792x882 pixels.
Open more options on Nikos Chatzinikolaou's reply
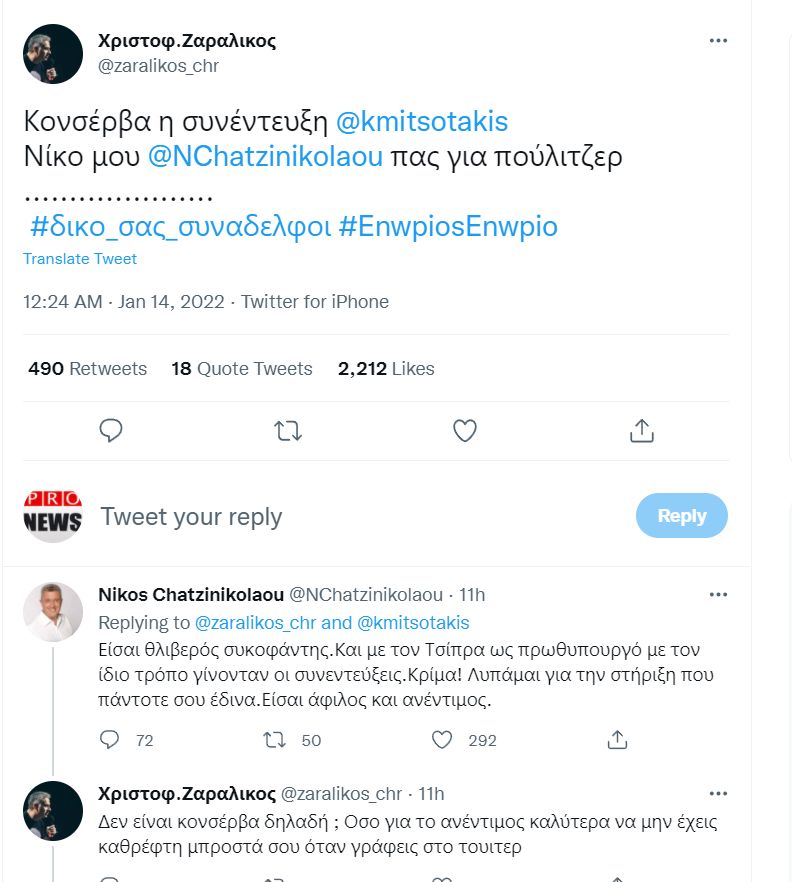pos(718,594)
